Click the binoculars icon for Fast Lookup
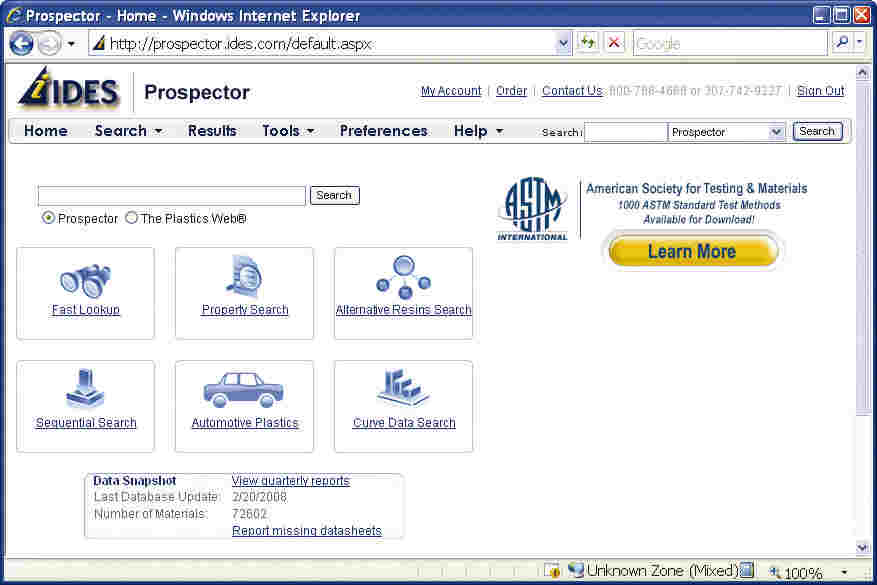This screenshot has height=585, width=877. (85, 281)
